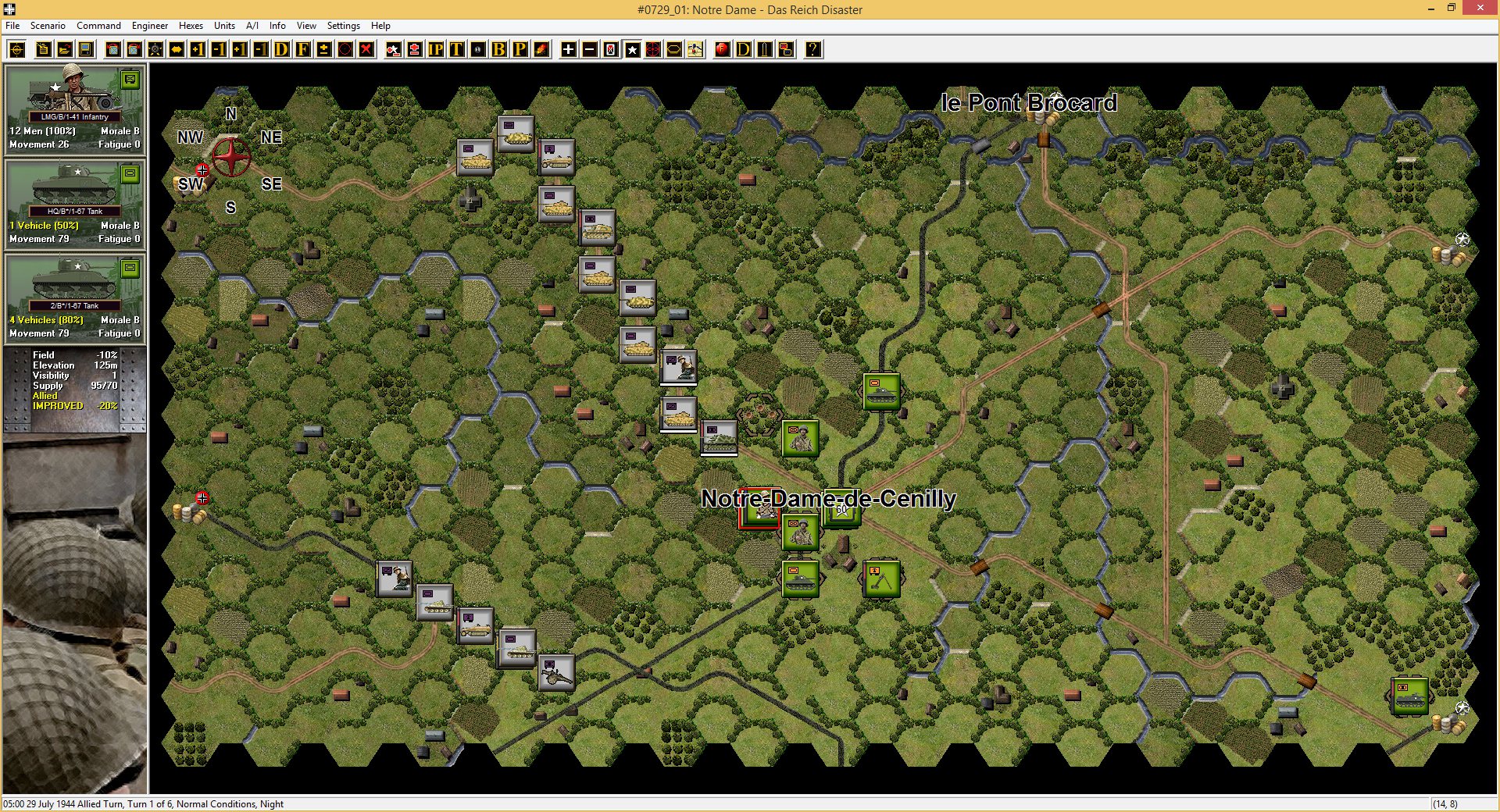Select the 2/B*/1-67 Tank unit portrait
Screen dimensions: 1500x812
pyautogui.click(x=74, y=298)
